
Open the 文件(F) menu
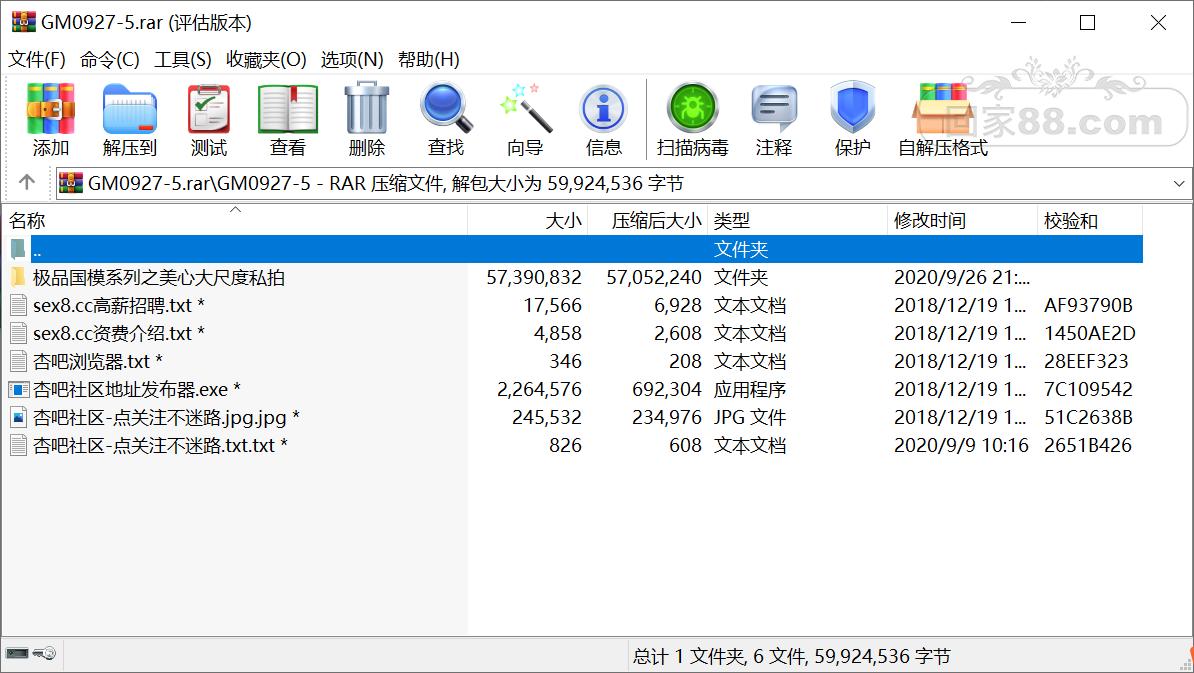37,60
